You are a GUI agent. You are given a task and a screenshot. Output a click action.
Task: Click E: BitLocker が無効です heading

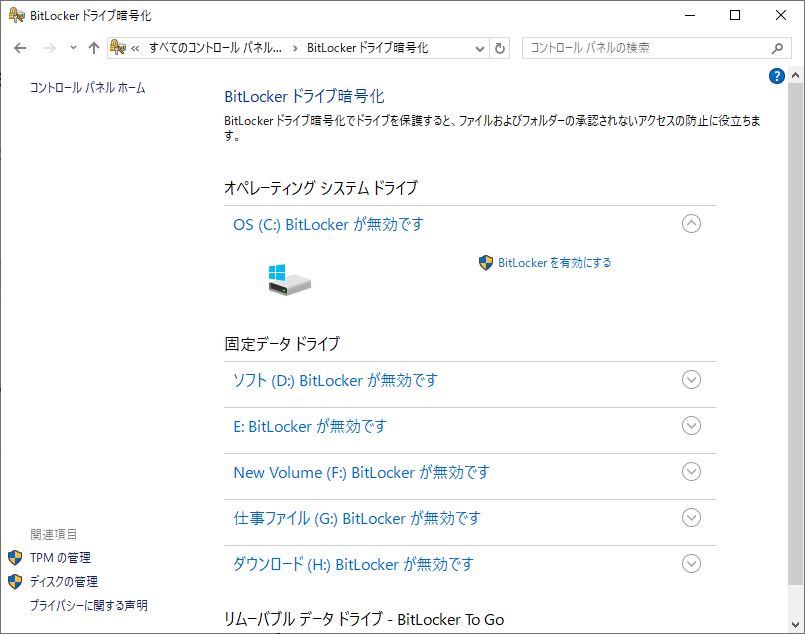(x=310, y=426)
